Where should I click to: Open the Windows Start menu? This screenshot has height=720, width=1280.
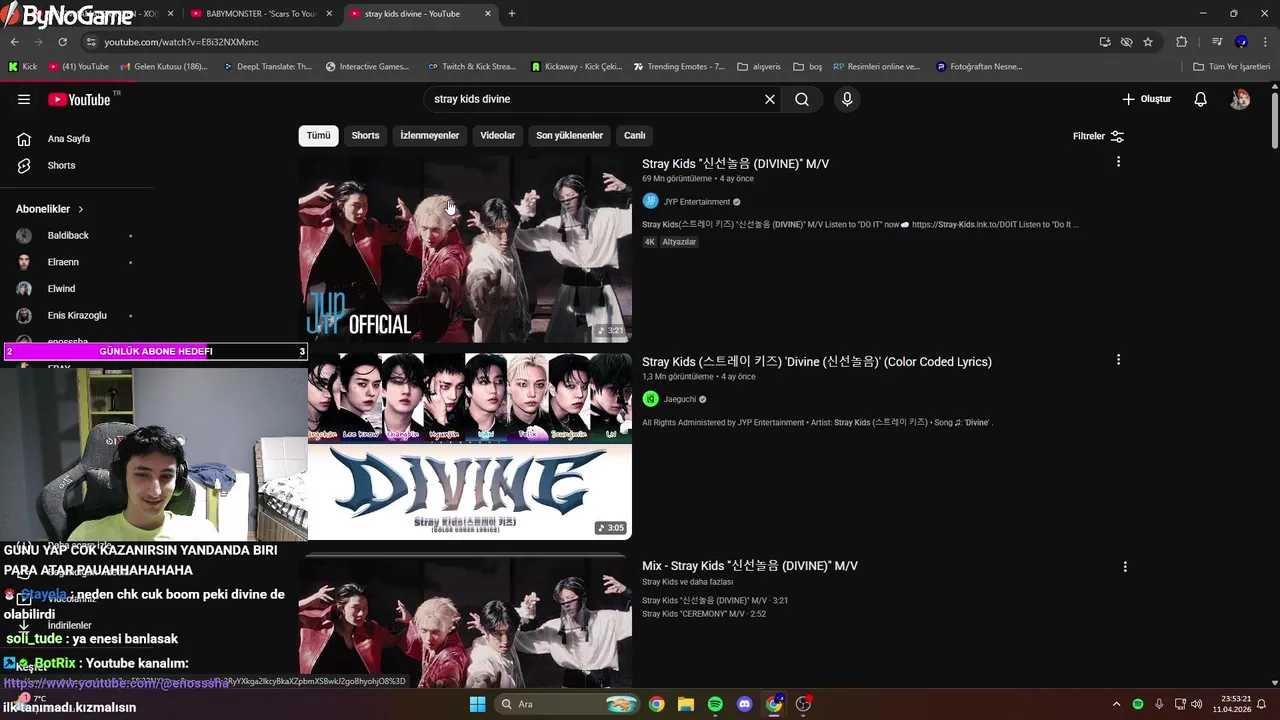tap(478, 704)
